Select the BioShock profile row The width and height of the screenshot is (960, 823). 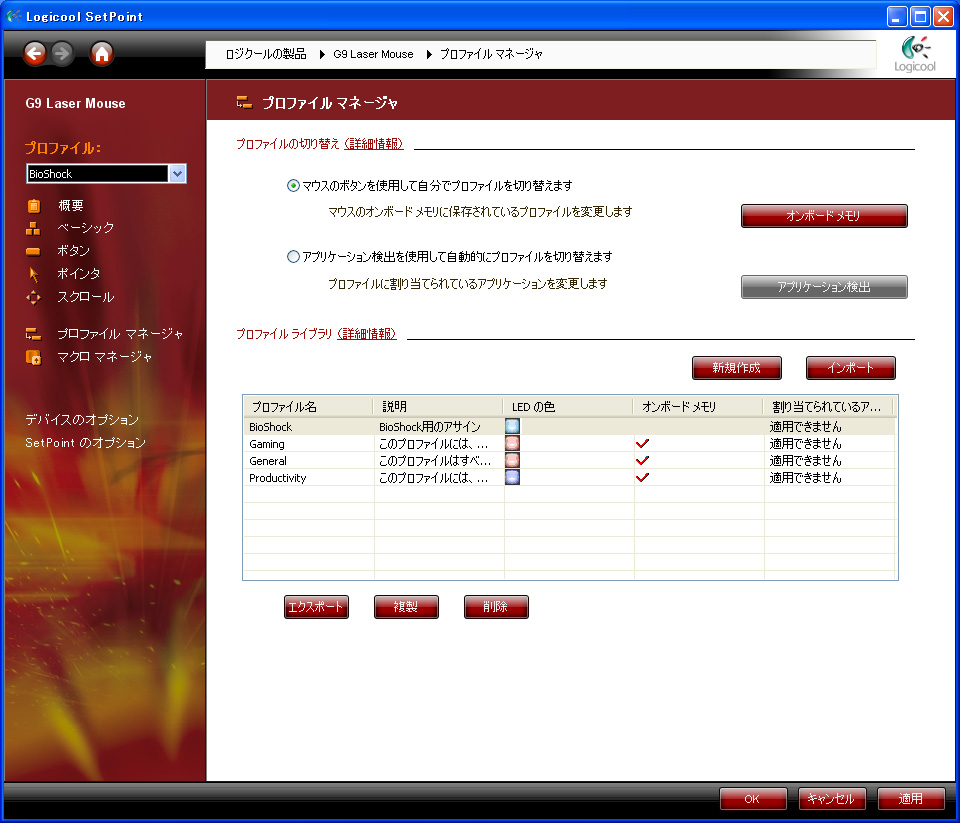569,426
